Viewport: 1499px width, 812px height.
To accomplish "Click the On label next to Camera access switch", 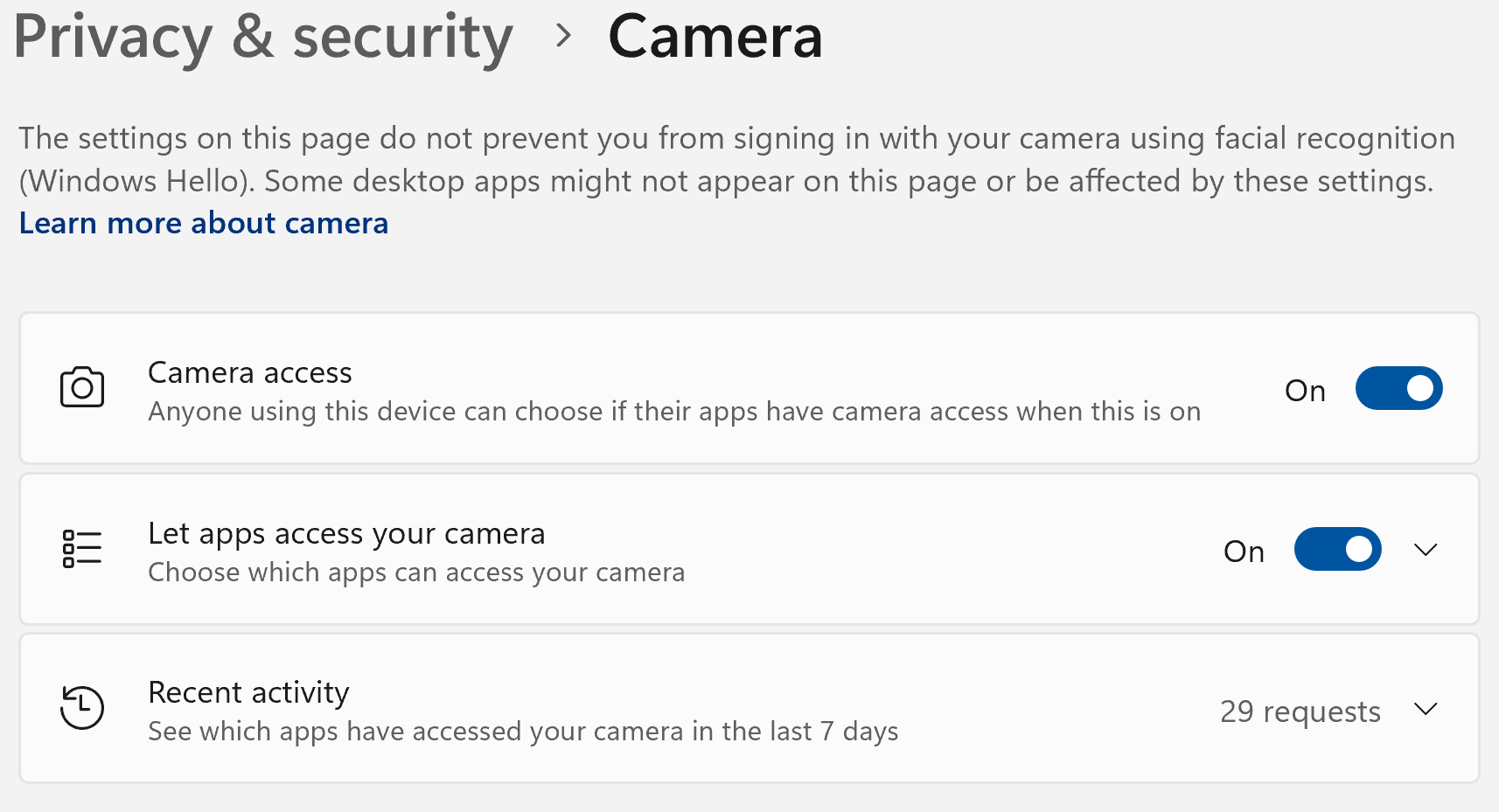I will click(x=1305, y=391).
